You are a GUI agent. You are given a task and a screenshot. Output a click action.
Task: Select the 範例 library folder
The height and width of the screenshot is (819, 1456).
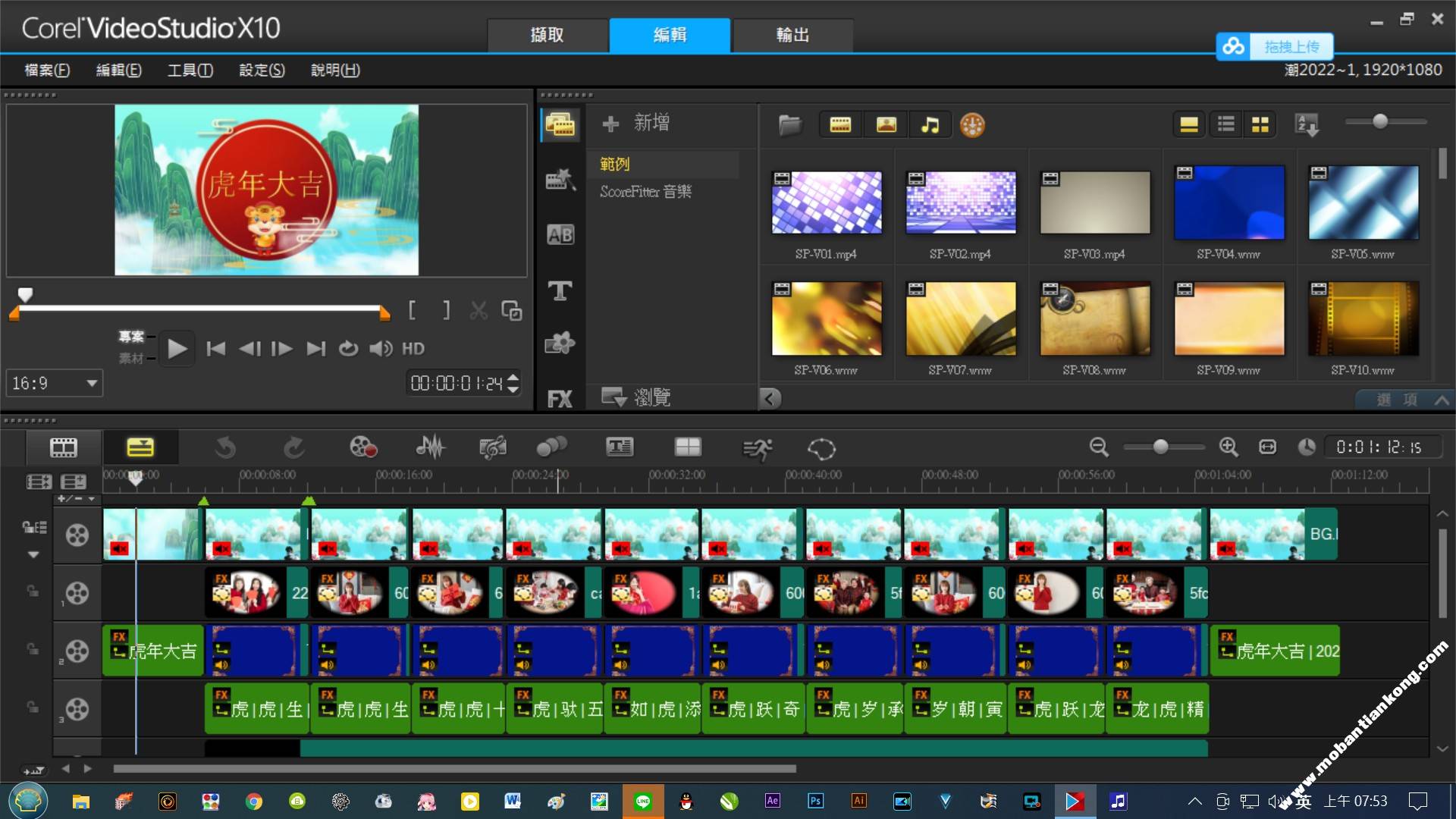pyautogui.click(x=615, y=164)
